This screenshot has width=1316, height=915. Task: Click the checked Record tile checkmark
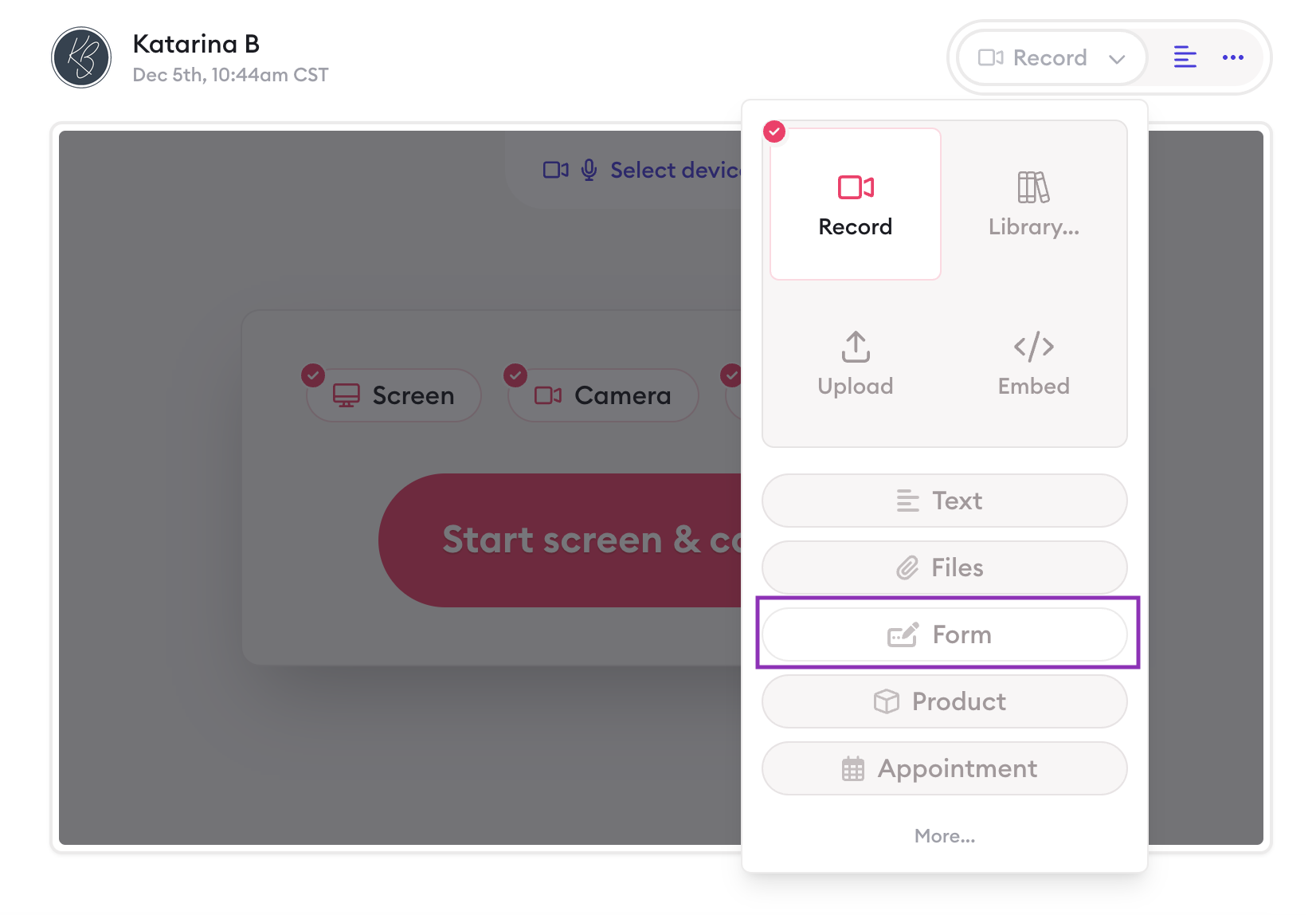[x=774, y=132]
